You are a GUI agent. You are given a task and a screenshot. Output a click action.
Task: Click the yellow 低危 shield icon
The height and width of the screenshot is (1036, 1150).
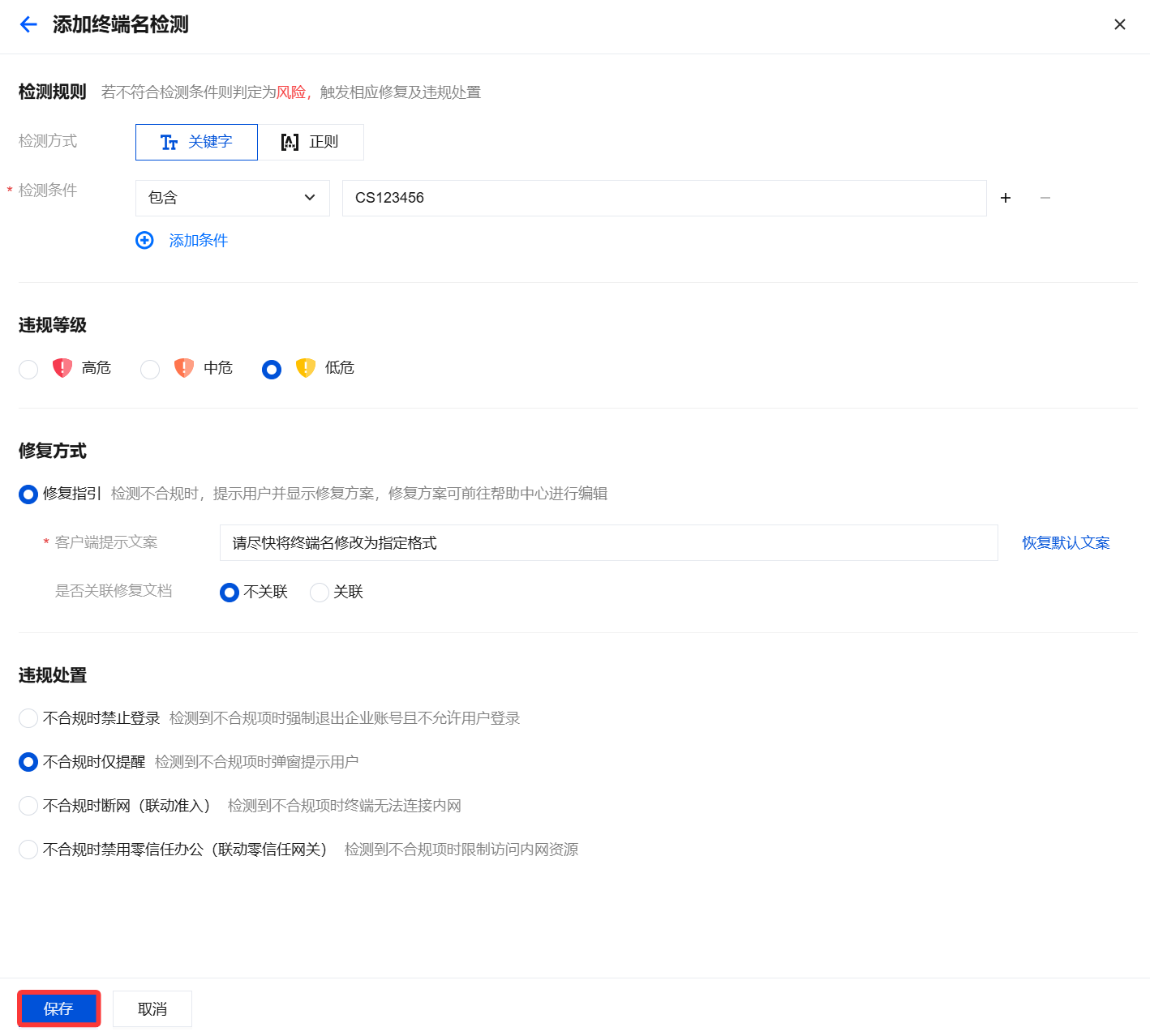coord(306,368)
